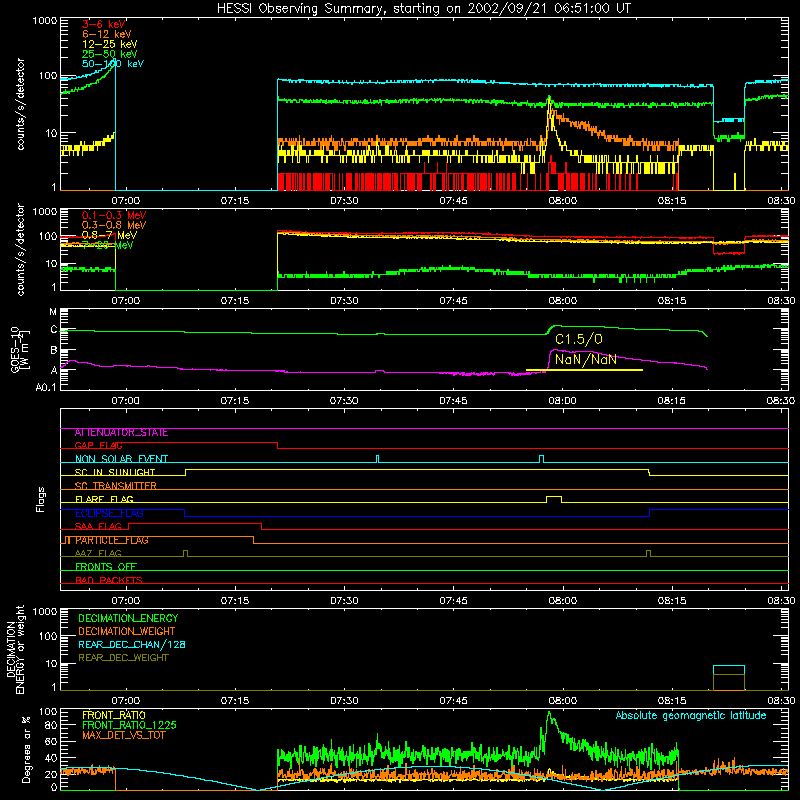Click the FRONTS_OFF flag label
This screenshot has height=800, width=800.
pyautogui.click(x=106, y=567)
